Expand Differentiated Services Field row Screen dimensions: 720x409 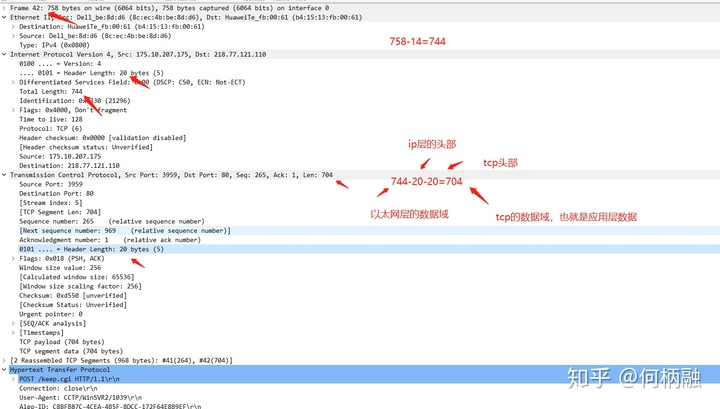pyautogui.click(x=13, y=82)
